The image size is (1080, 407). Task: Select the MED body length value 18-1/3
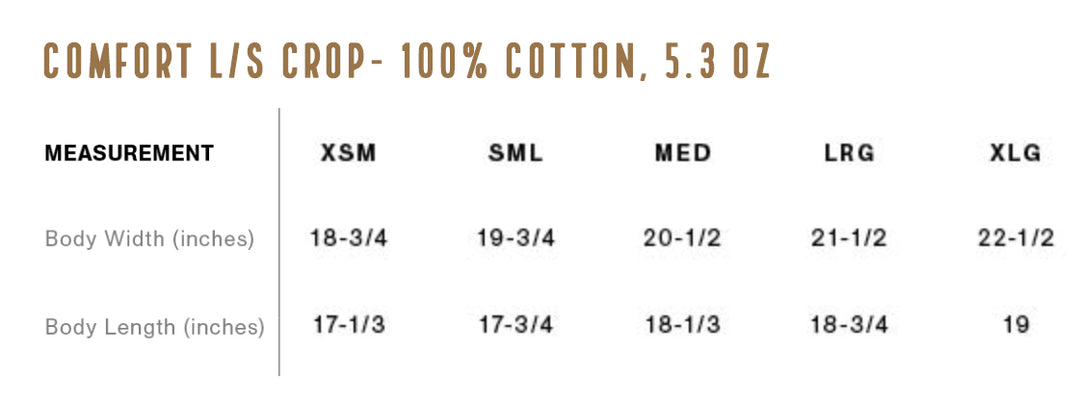[683, 326]
